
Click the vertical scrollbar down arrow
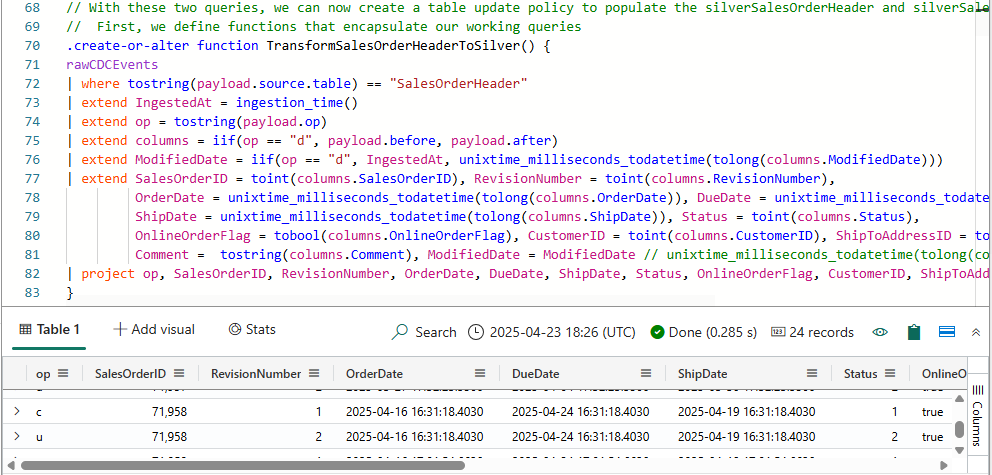960,450
